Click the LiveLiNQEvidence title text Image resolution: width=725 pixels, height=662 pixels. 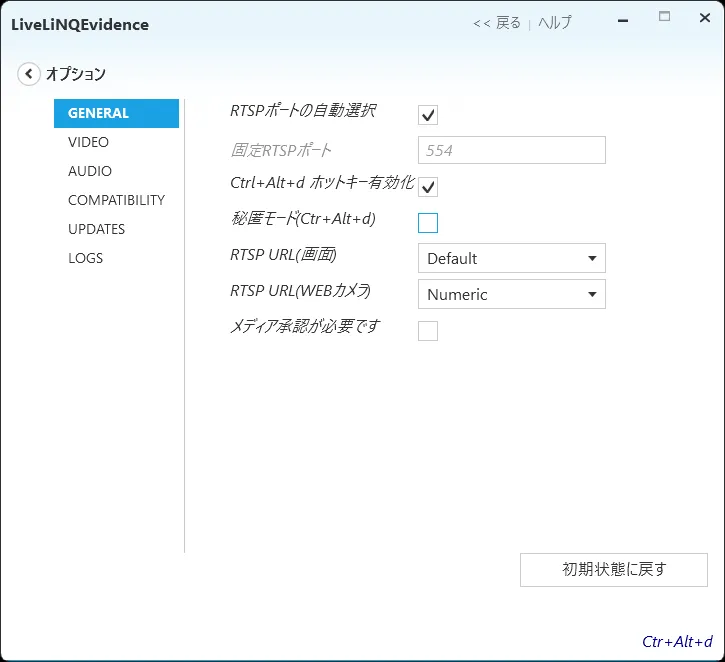tap(80, 25)
